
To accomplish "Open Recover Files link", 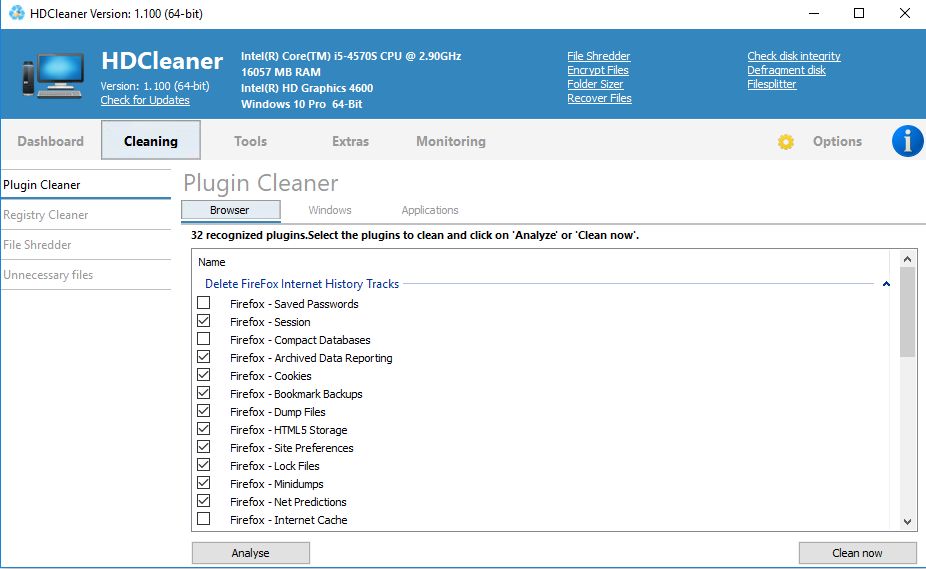I will point(599,98).
